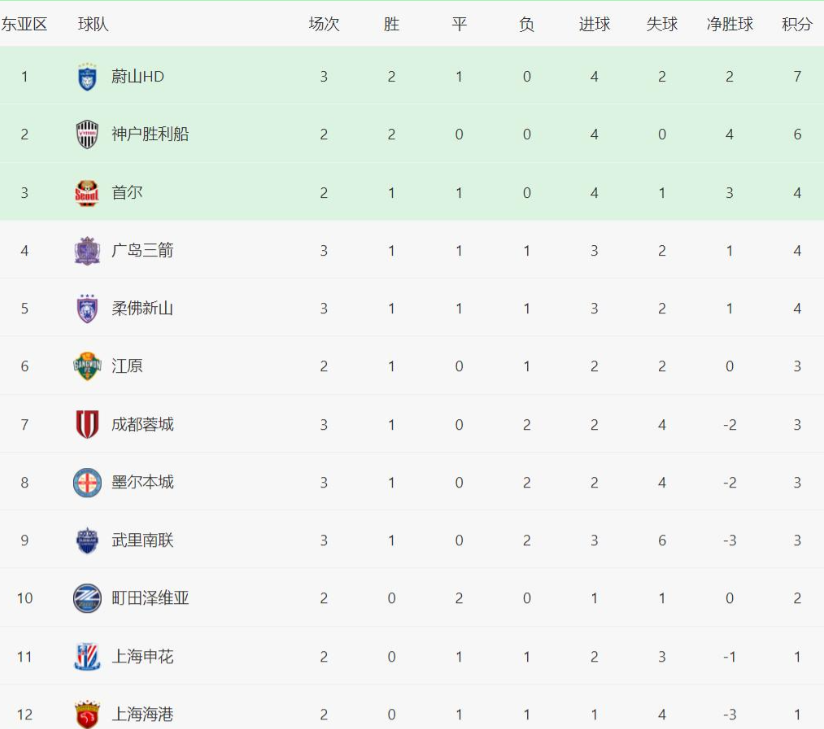Click the 上海海港 red crest

(x=88, y=714)
